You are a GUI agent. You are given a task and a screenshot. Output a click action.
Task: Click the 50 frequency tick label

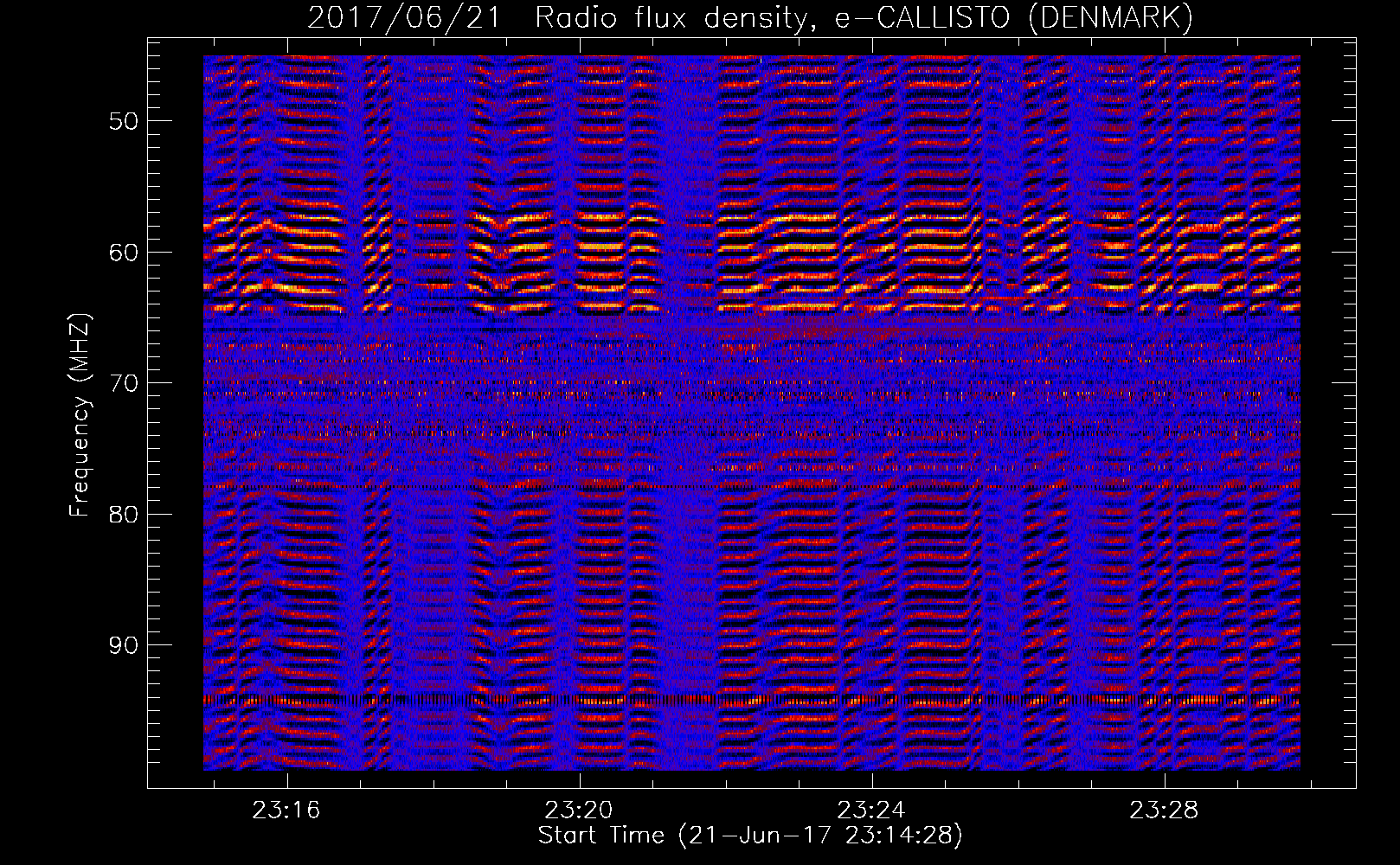tap(124, 120)
